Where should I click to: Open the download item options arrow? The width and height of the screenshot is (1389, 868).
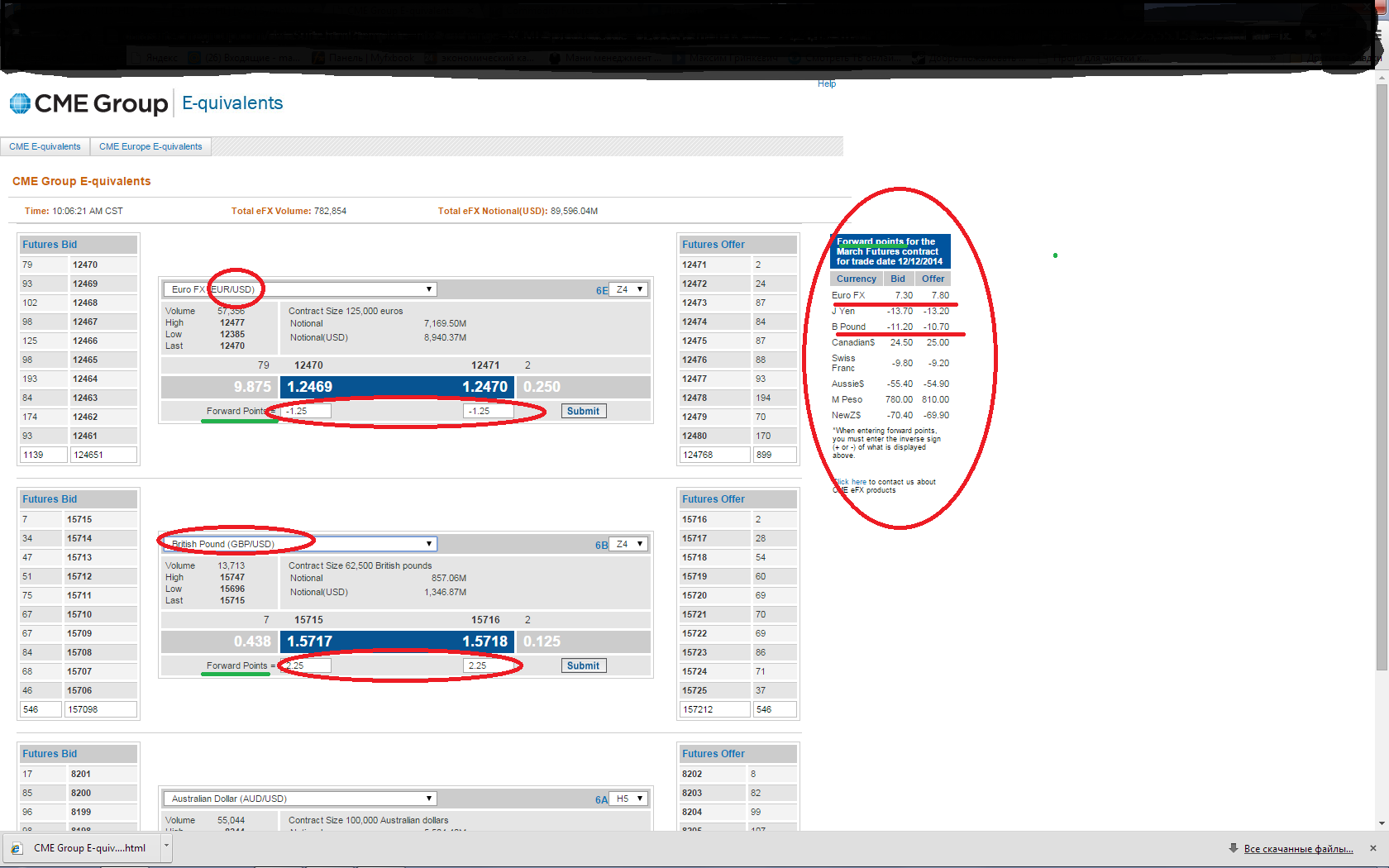166,847
